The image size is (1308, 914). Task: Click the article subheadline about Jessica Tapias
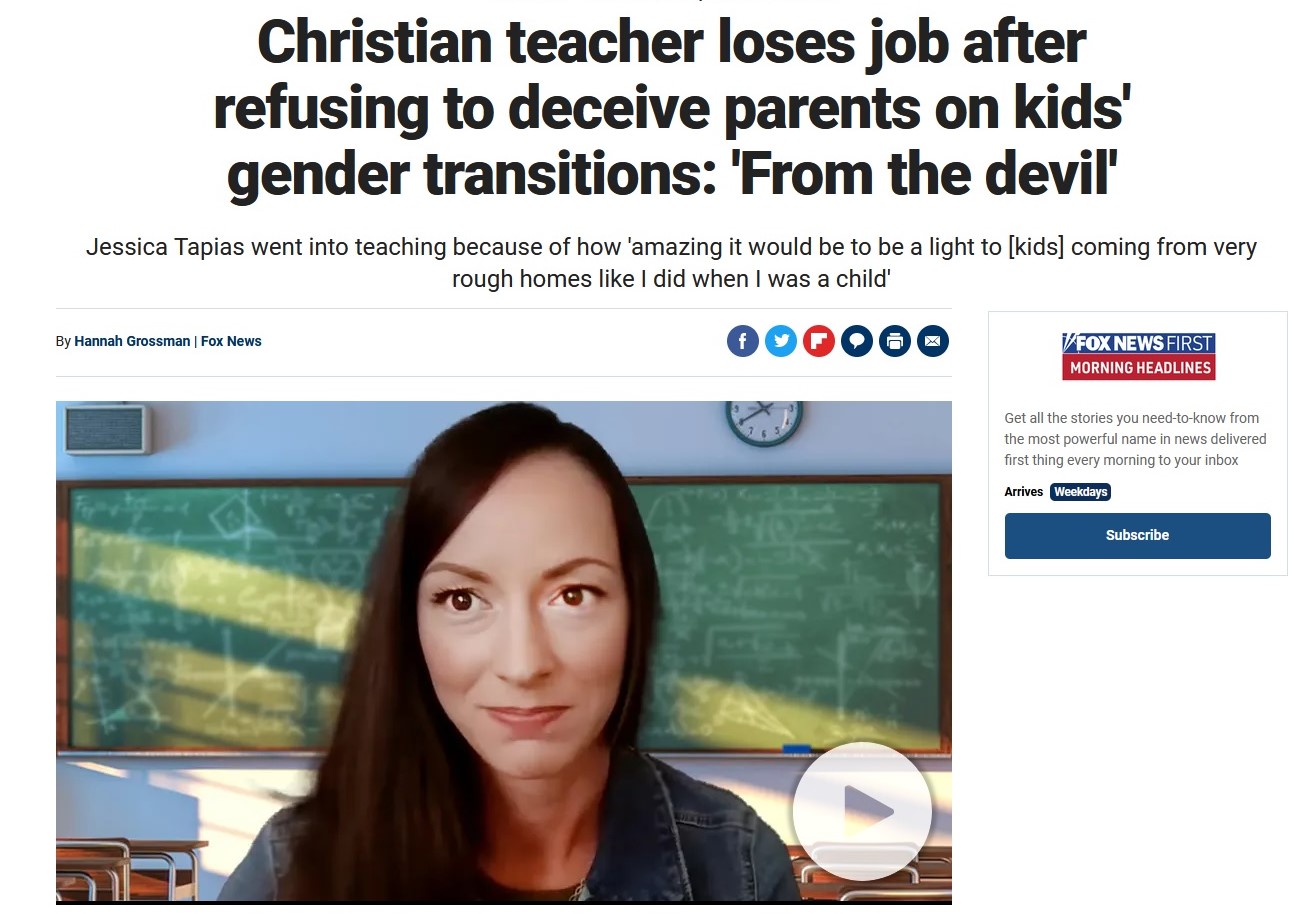click(x=671, y=262)
